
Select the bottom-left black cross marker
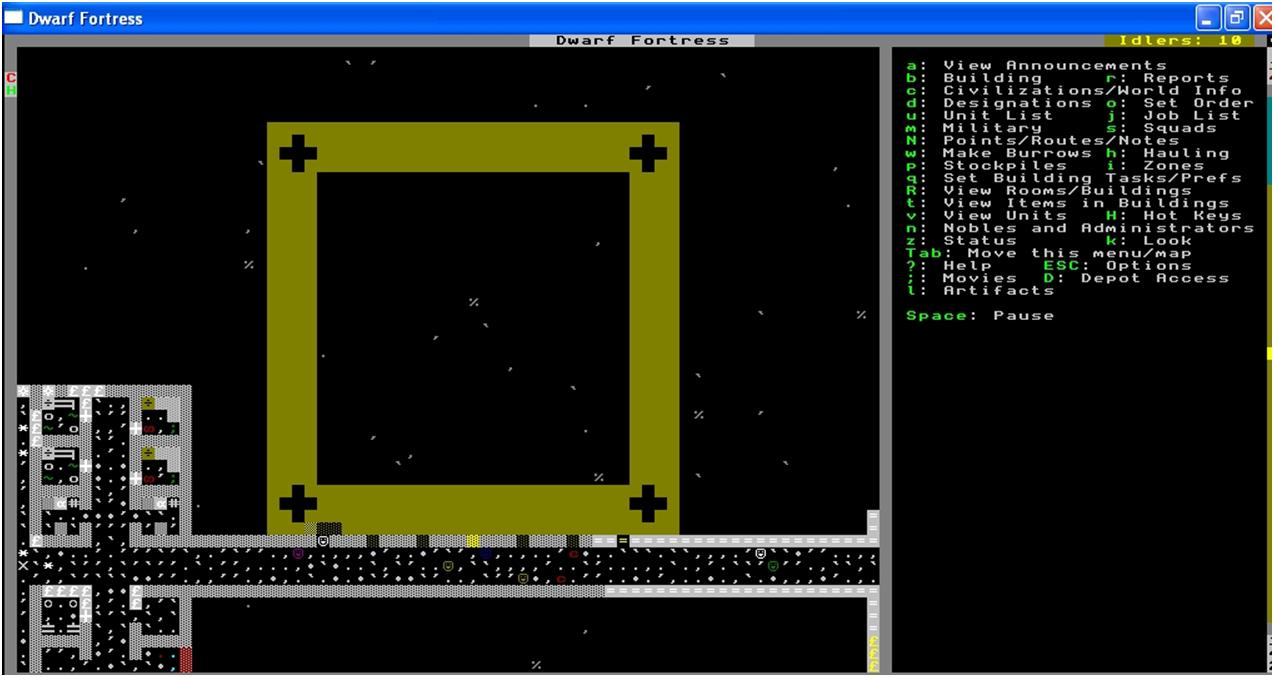298,503
